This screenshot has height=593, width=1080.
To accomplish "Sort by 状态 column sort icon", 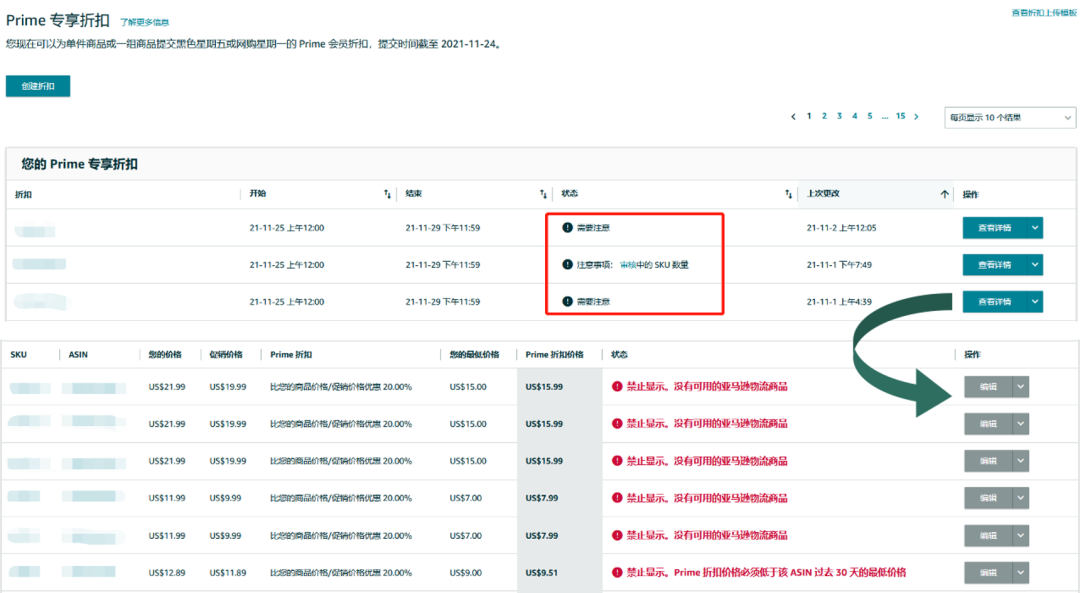I will point(788,194).
